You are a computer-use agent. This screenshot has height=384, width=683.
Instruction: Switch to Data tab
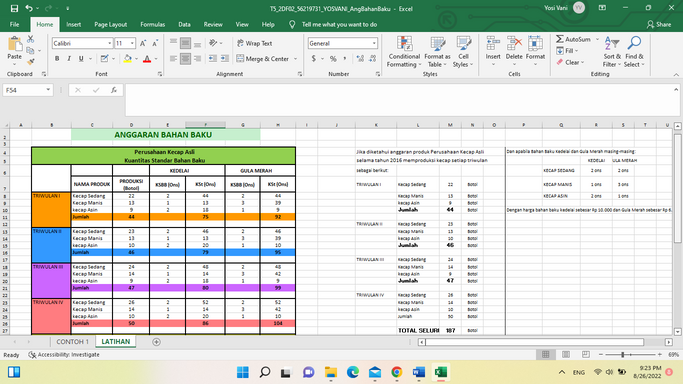point(184,24)
